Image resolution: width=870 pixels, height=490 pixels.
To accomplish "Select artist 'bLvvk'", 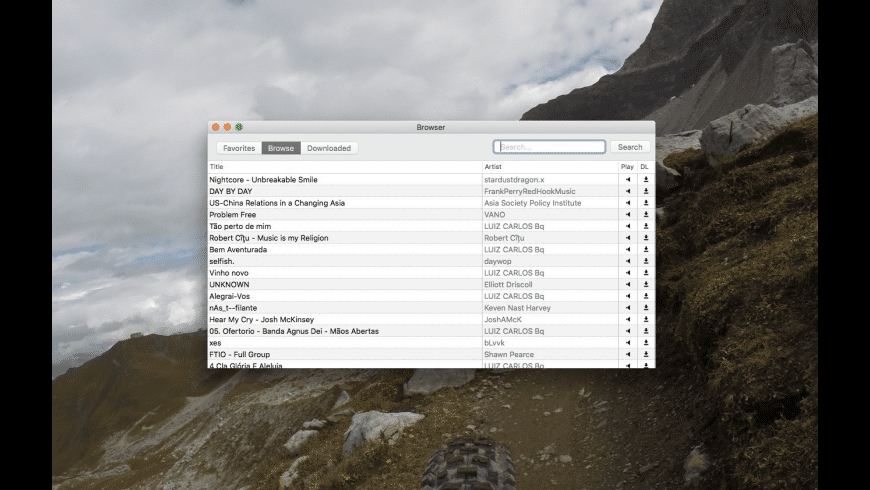I will (x=494, y=342).
